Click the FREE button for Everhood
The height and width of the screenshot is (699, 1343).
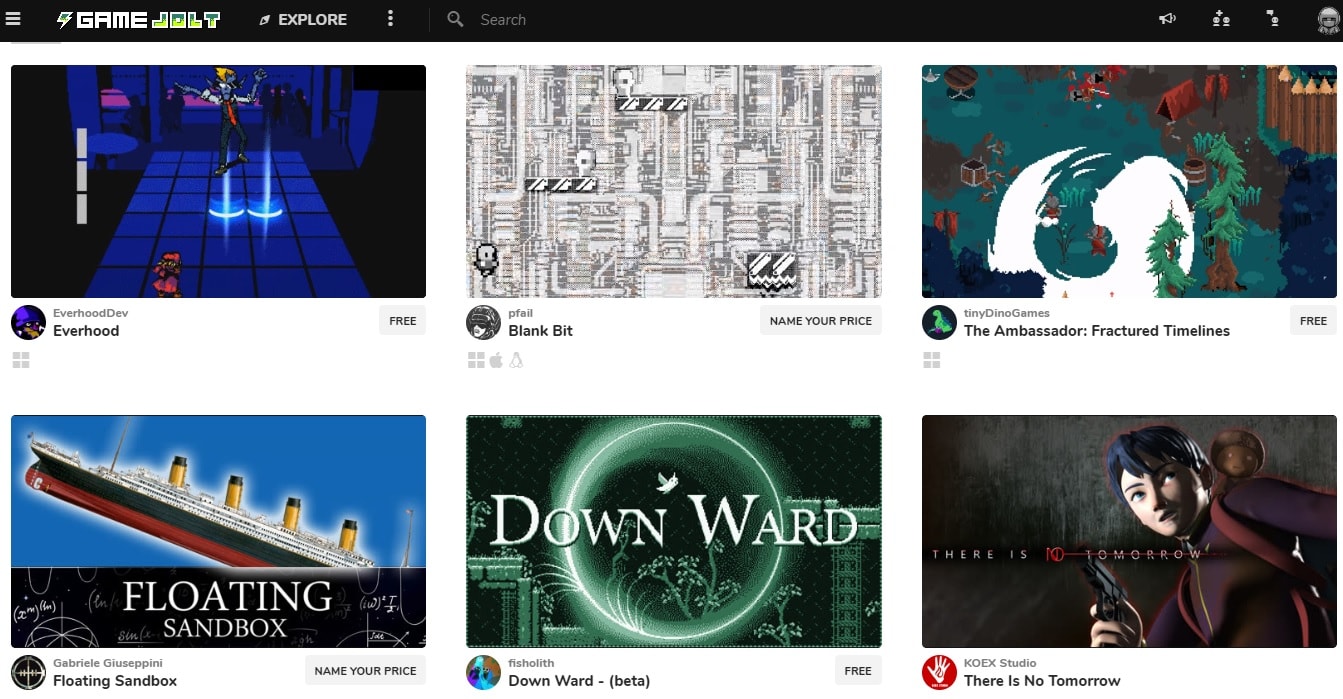(402, 321)
